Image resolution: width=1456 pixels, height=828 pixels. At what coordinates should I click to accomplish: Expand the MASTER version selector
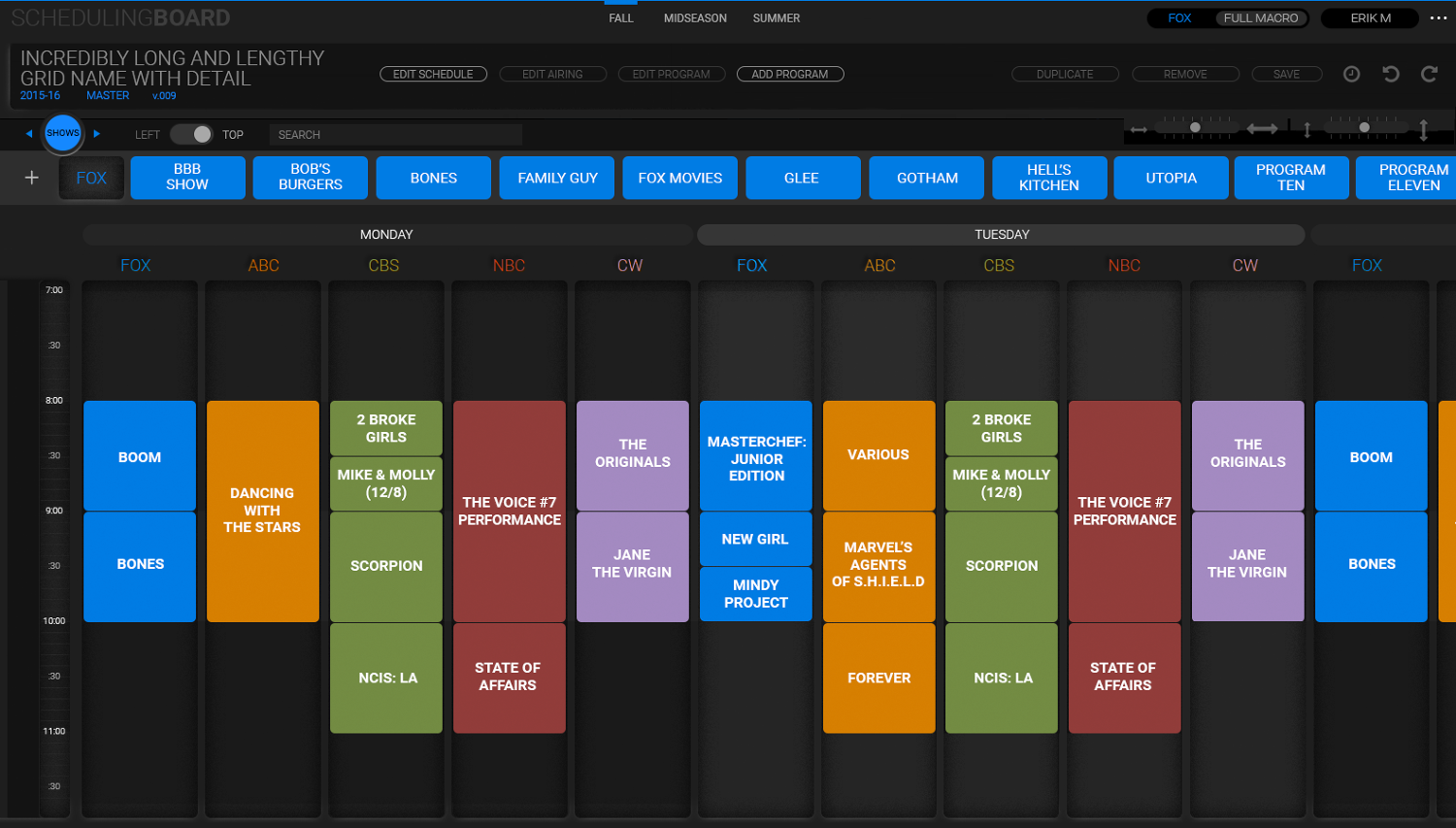[107, 95]
